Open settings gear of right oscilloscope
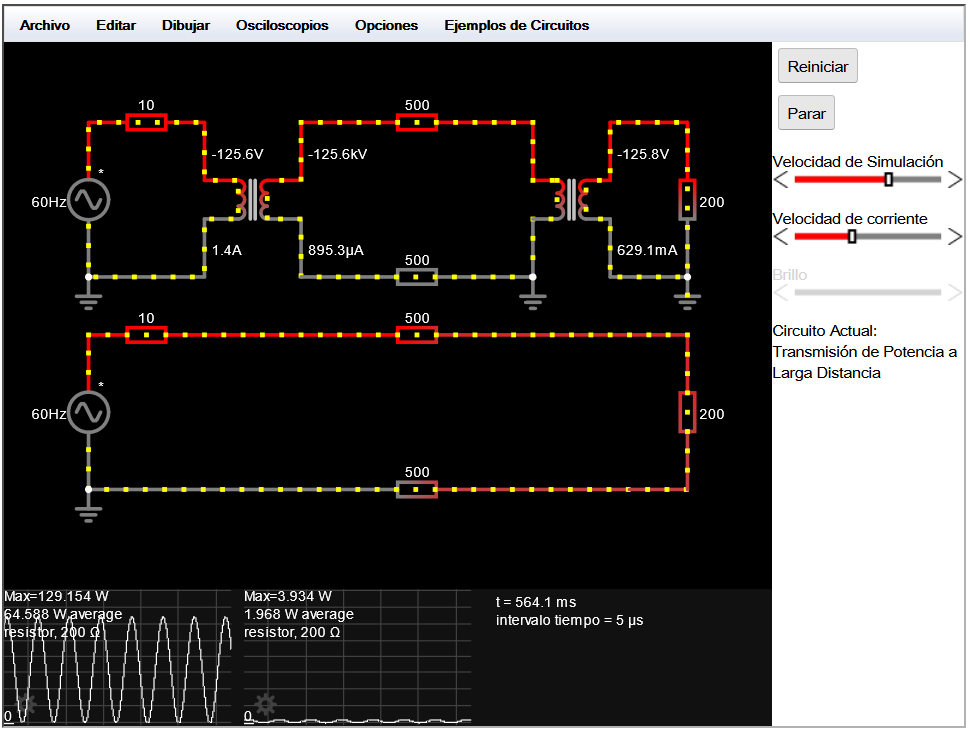This screenshot has width=970, height=730. (x=265, y=704)
